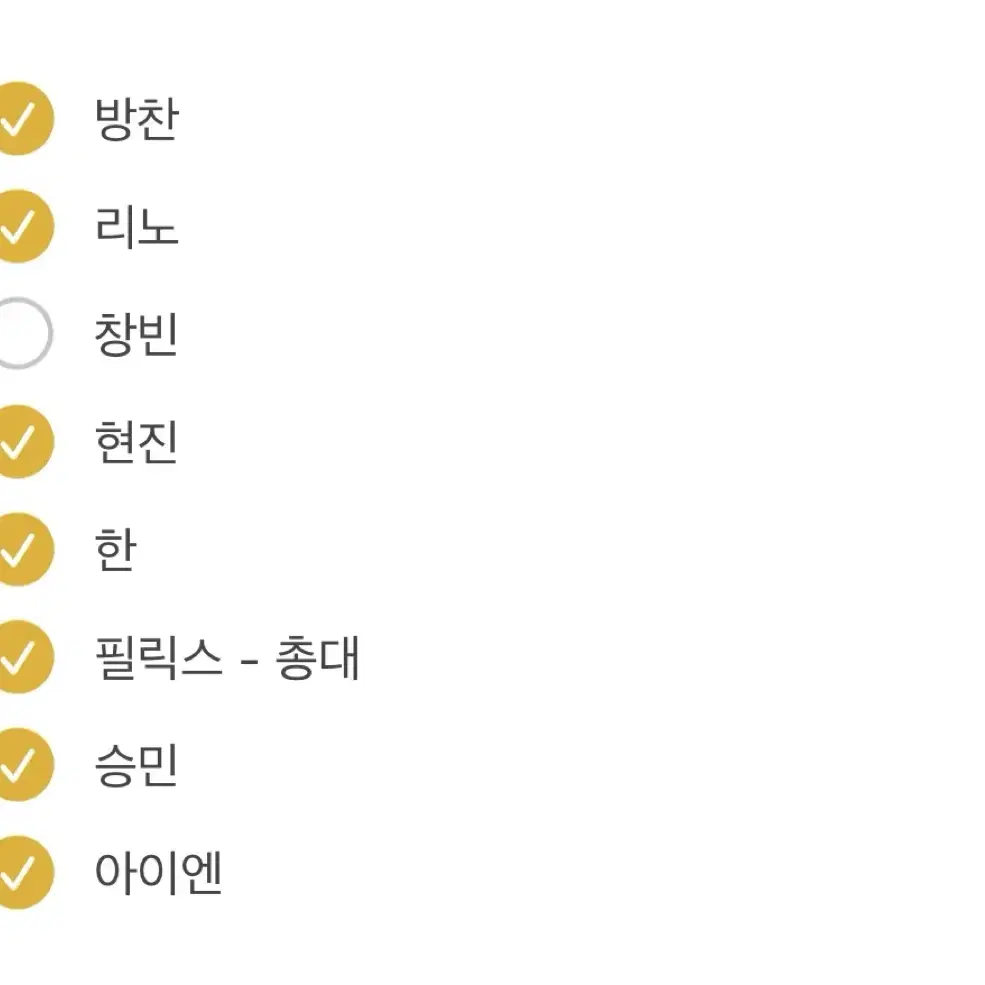Click the 방찬 name label
This screenshot has width=985, height=985.
pos(136,119)
